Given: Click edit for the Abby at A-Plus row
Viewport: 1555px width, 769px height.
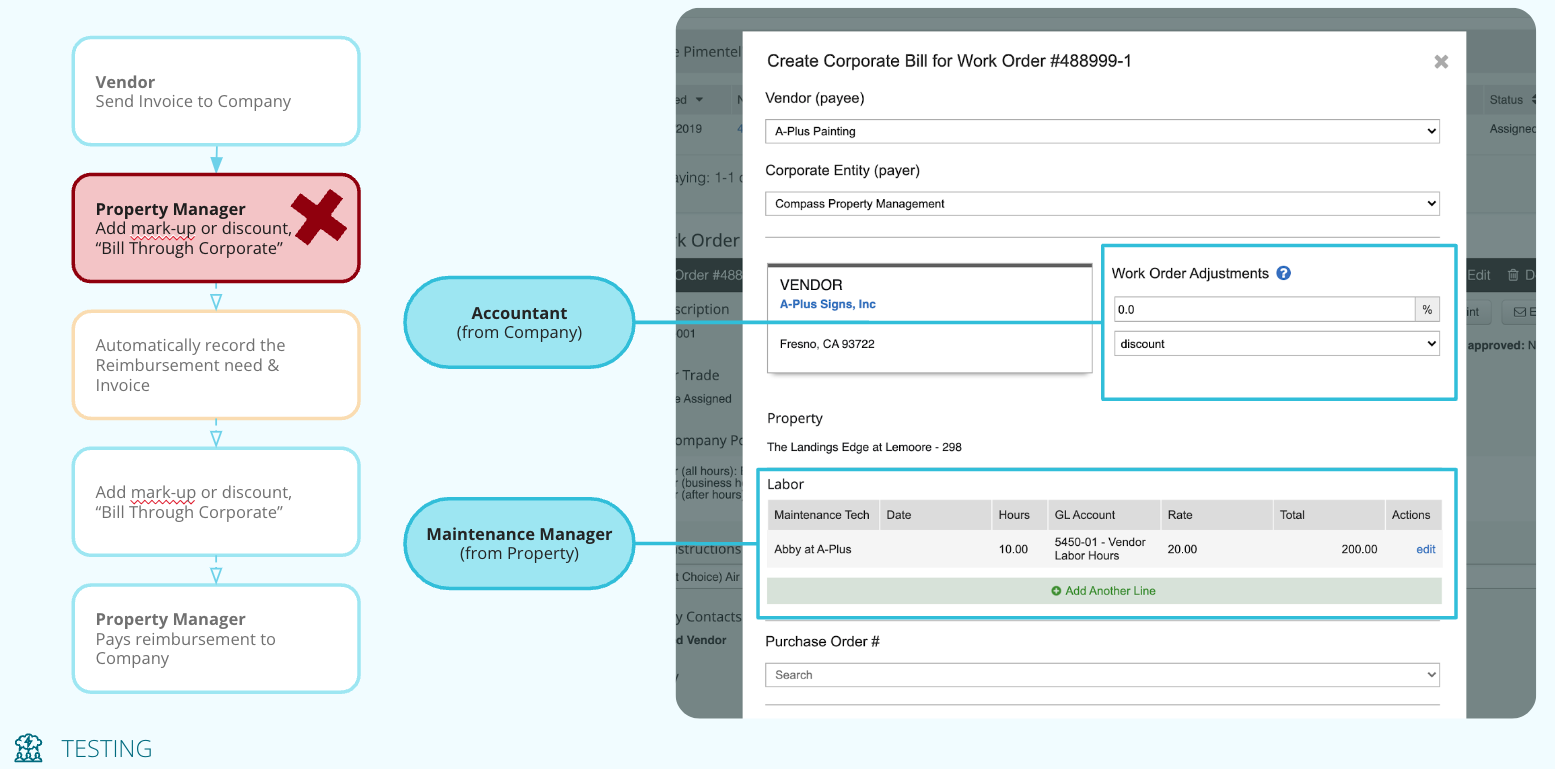Looking at the screenshot, I should 1426,549.
